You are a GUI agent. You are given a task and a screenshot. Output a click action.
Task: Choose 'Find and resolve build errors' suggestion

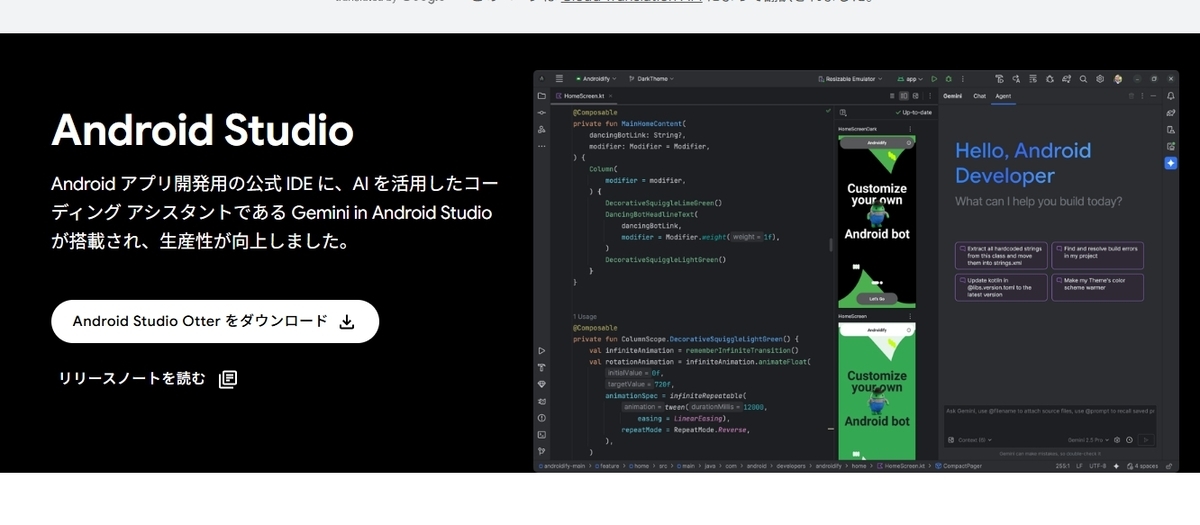click(x=1097, y=255)
